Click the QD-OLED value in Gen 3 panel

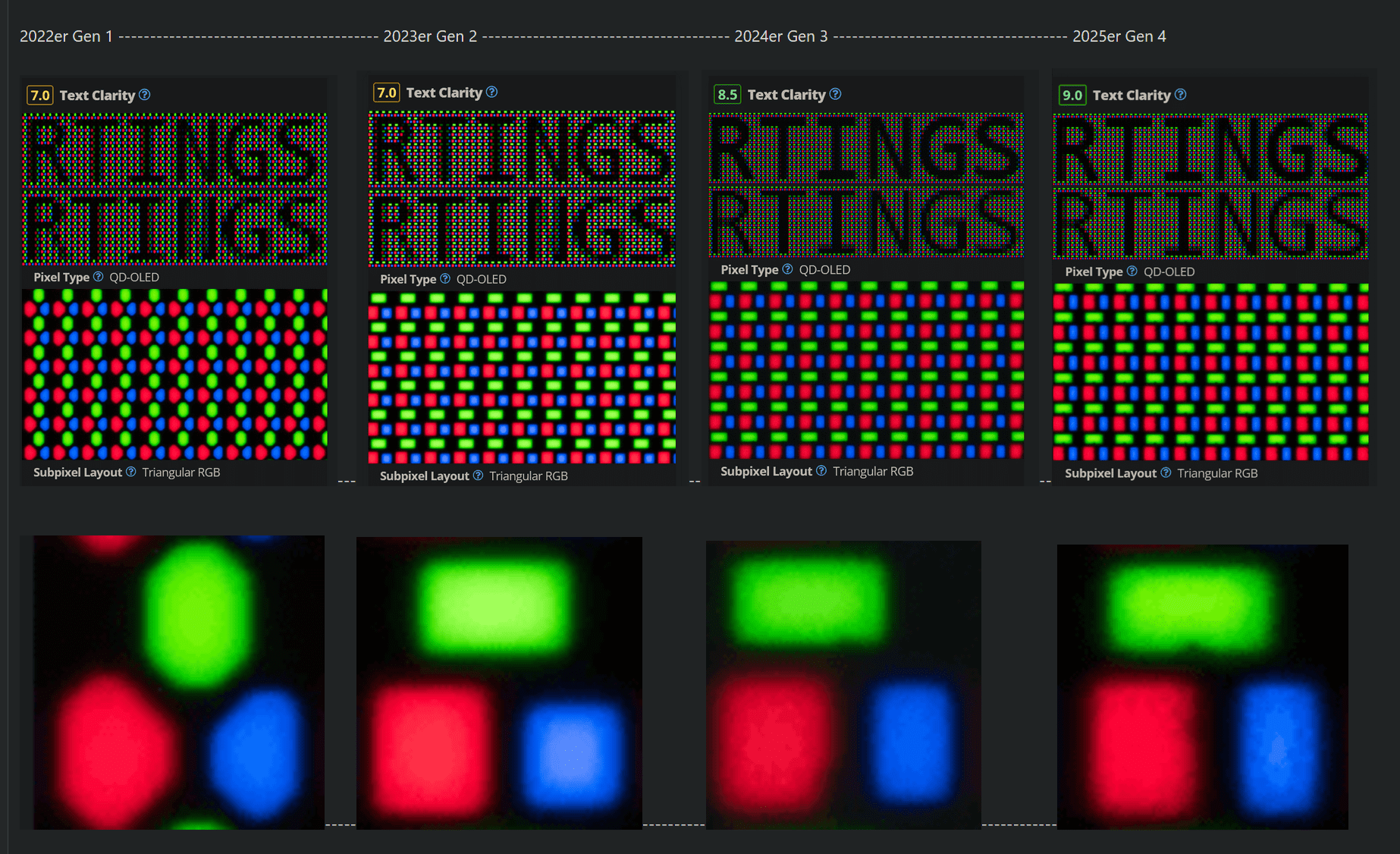pyautogui.click(x=824, y=270)
